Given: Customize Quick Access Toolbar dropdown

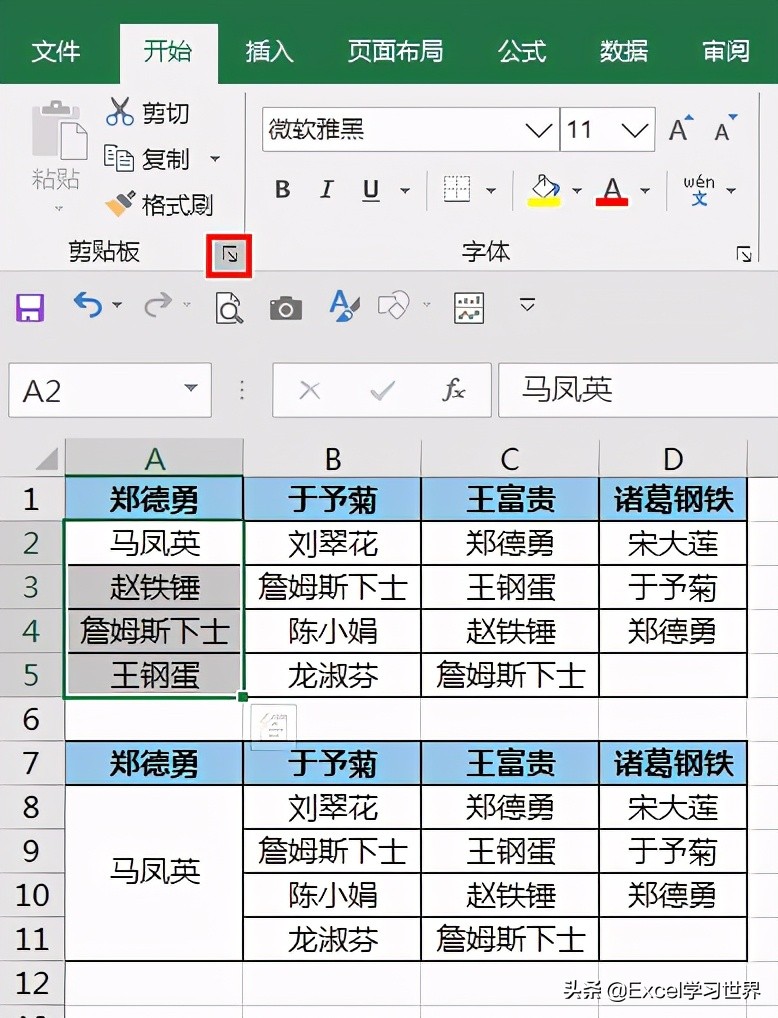Looking at the screenshot, I should [x=527, y=304].
